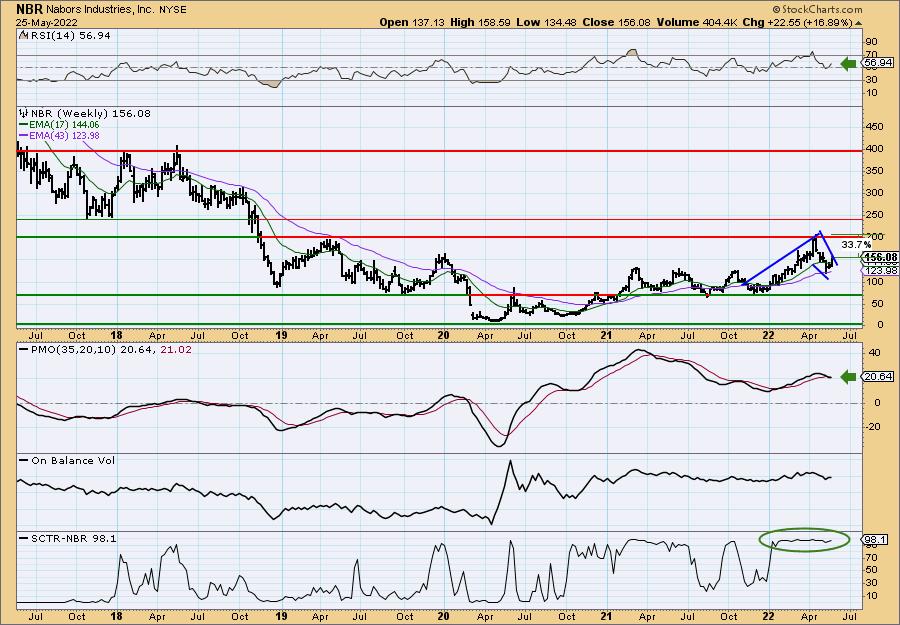Click the NBR (Weekly) 156.08 label
The width and height of the screenshot is (900, 625).
(x=90, y=114)
